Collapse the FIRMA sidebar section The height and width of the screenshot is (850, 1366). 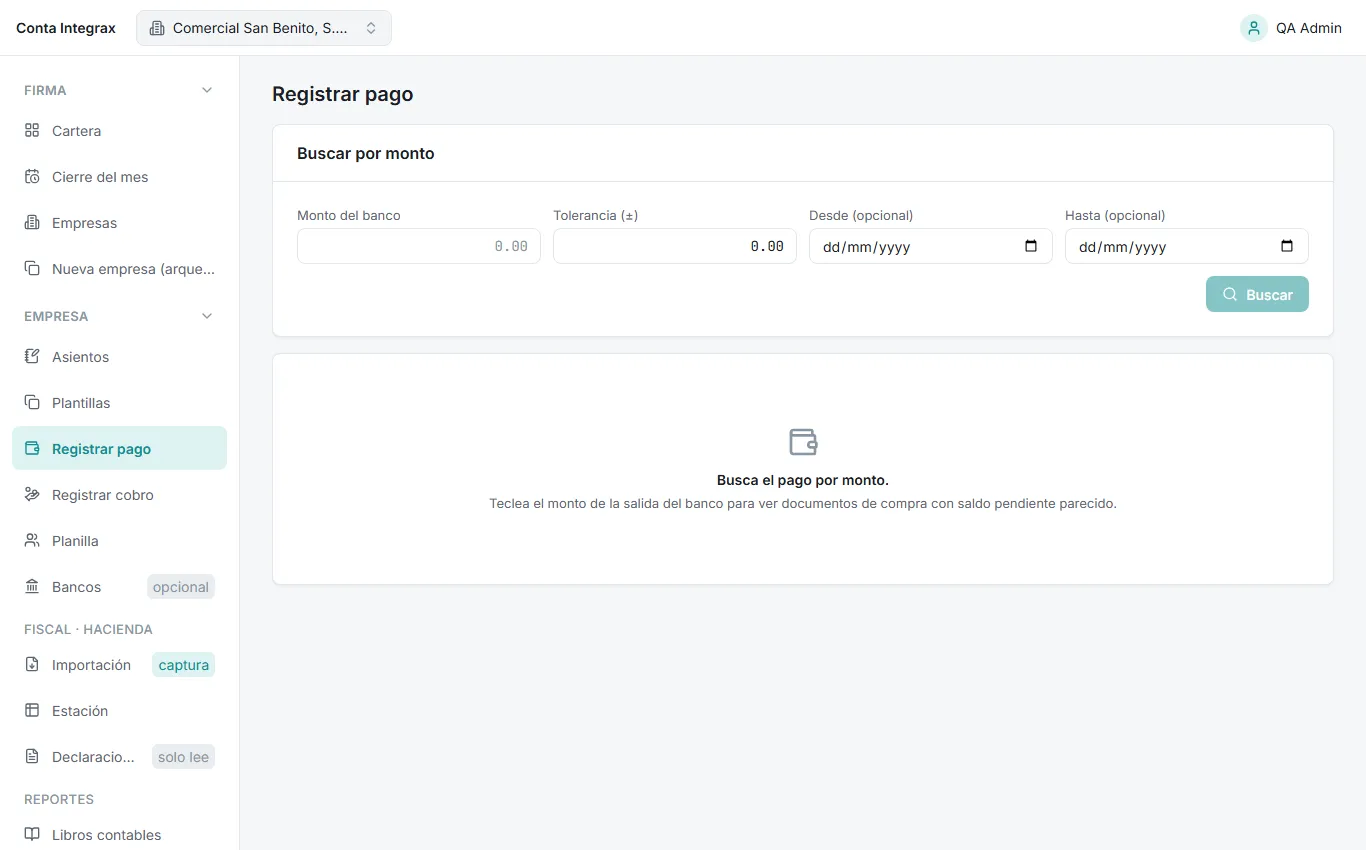point(207,90)
